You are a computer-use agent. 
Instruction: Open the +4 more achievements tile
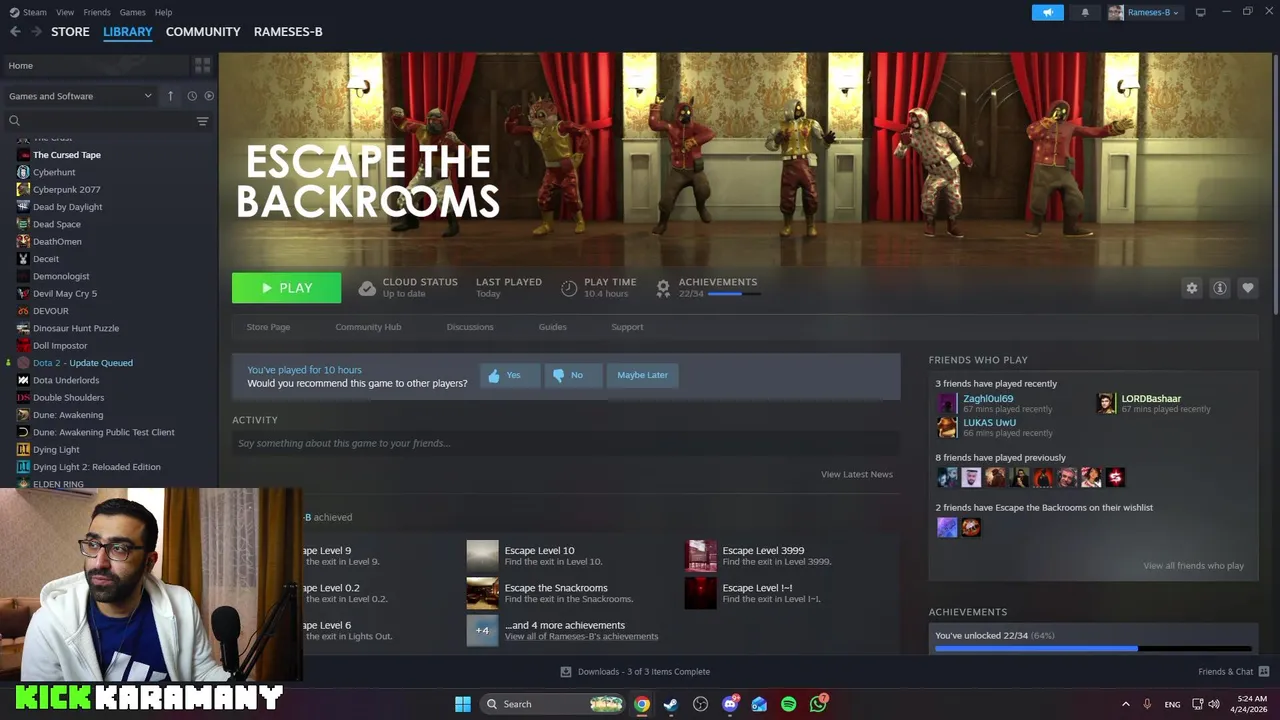point(482,630)
